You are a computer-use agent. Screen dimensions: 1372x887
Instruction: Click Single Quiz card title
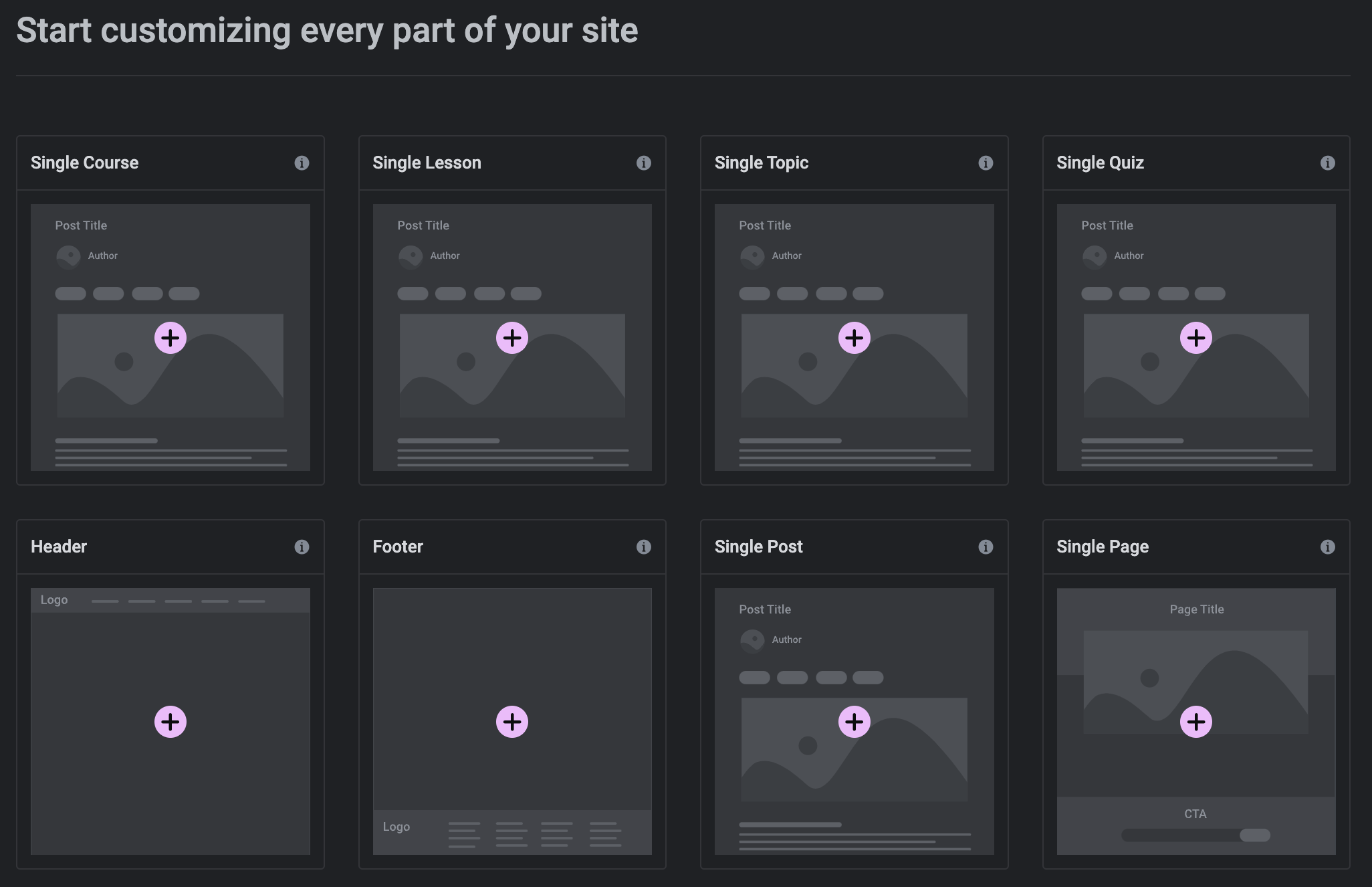[1100, 163]
